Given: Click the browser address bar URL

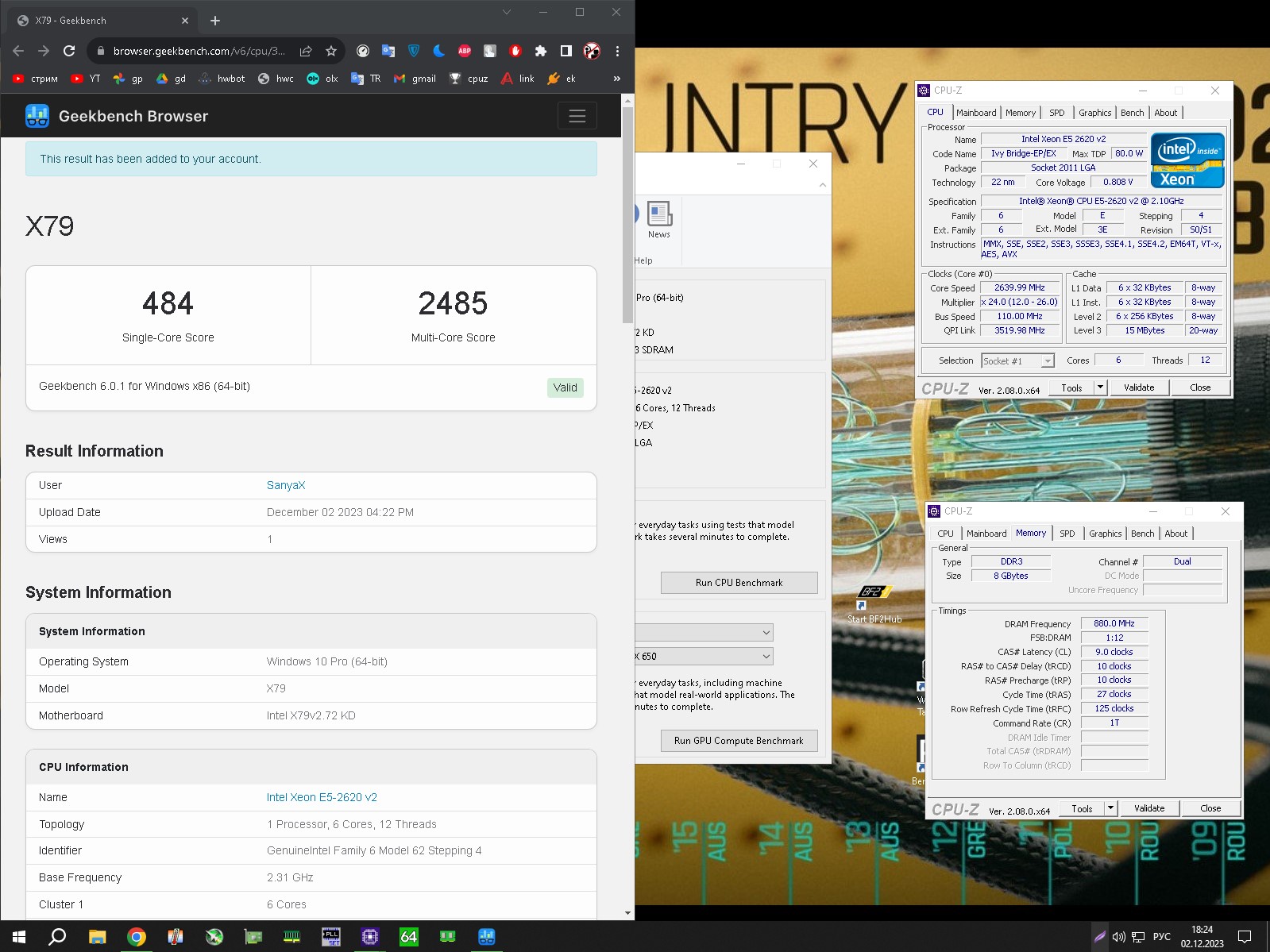Looking at the screenshot, I should point(199,51).
